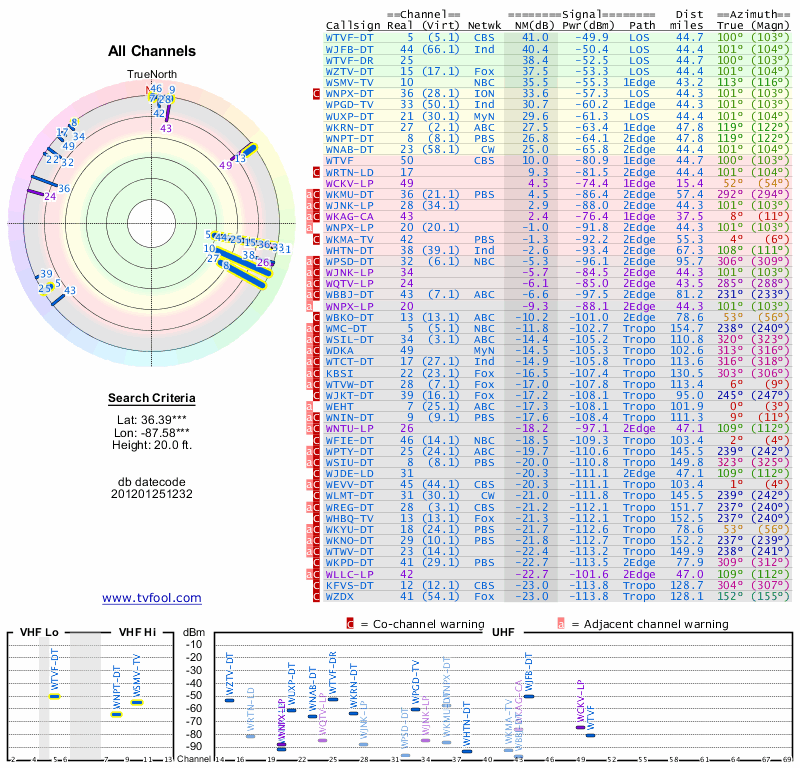Select the WCKV-LP callsign in table
Screen dimensions: 800x768
tap(349, 183)
